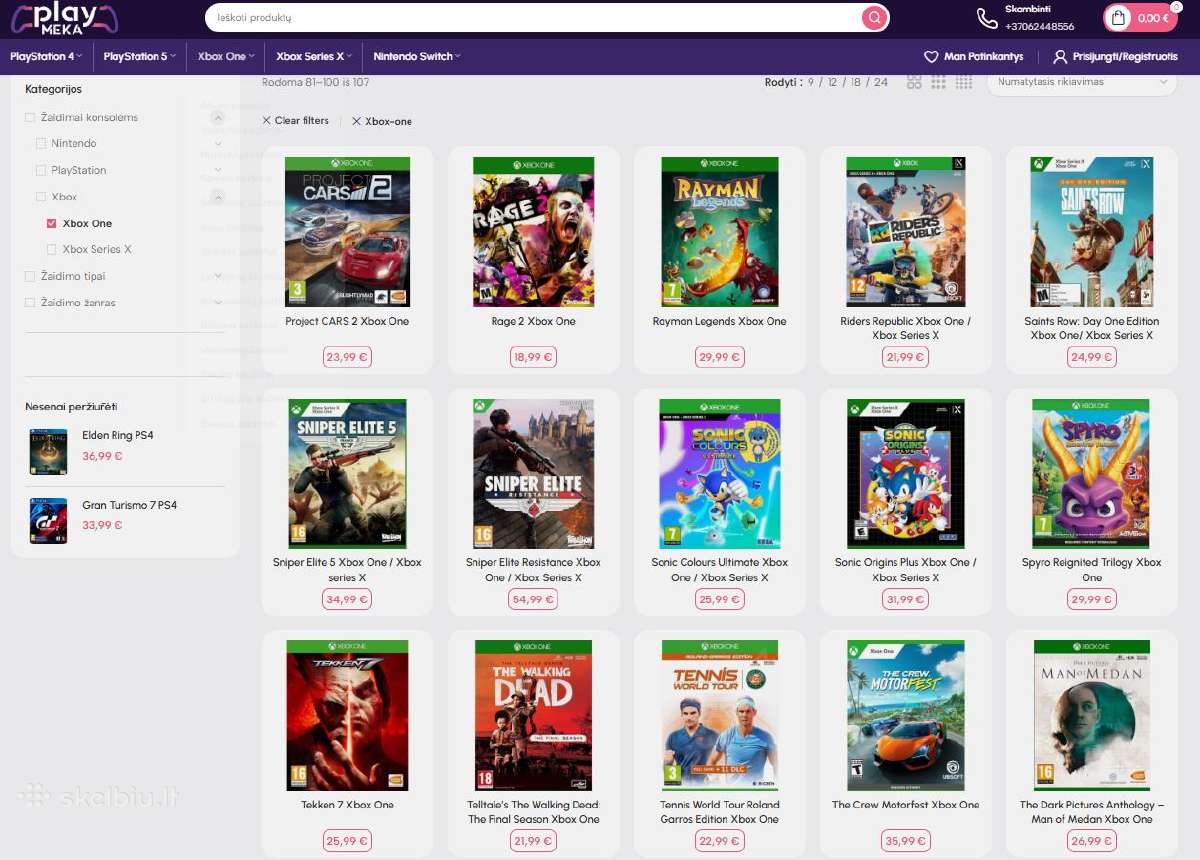Open Rage 2 cover thumbnail
The width and height of the screenshot is (1200, 860).
[533, 232]
